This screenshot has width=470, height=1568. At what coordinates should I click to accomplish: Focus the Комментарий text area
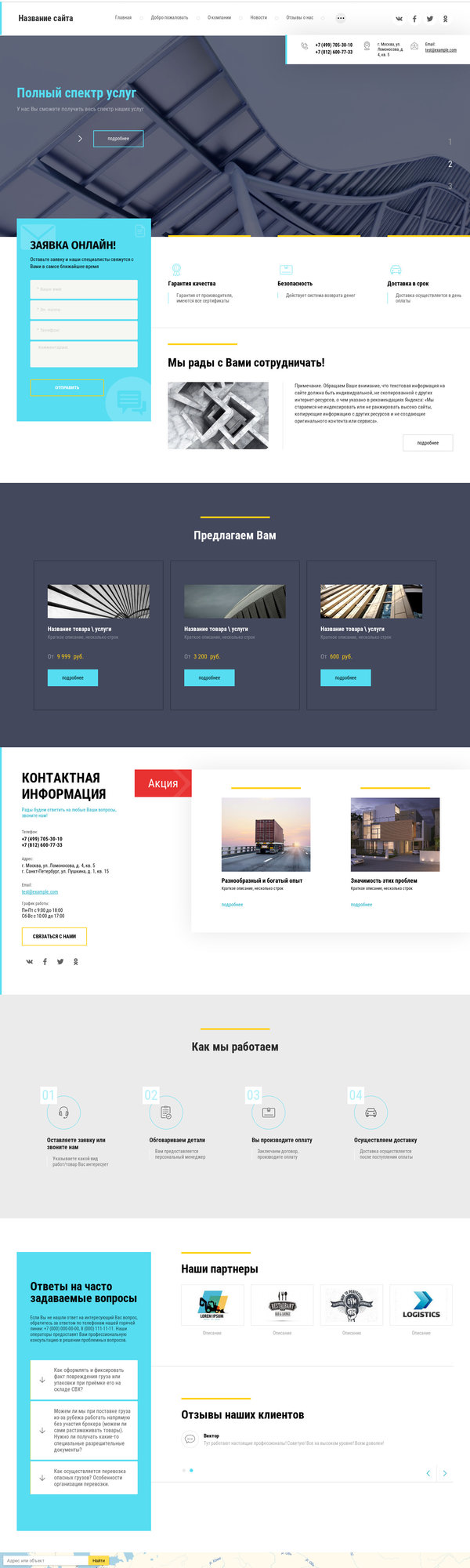click(84, 354)
